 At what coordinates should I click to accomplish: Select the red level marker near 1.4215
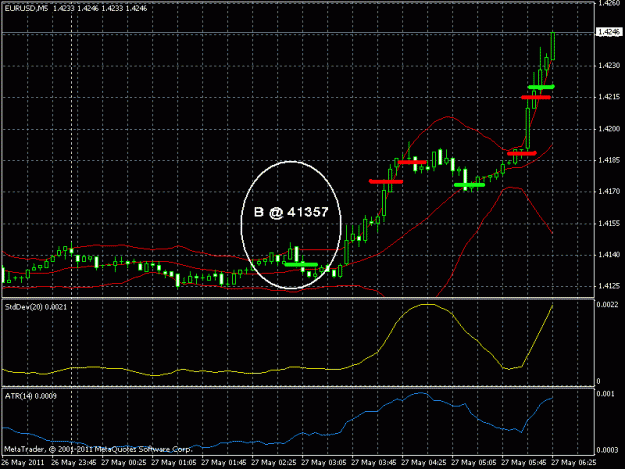tap(536, 97)
